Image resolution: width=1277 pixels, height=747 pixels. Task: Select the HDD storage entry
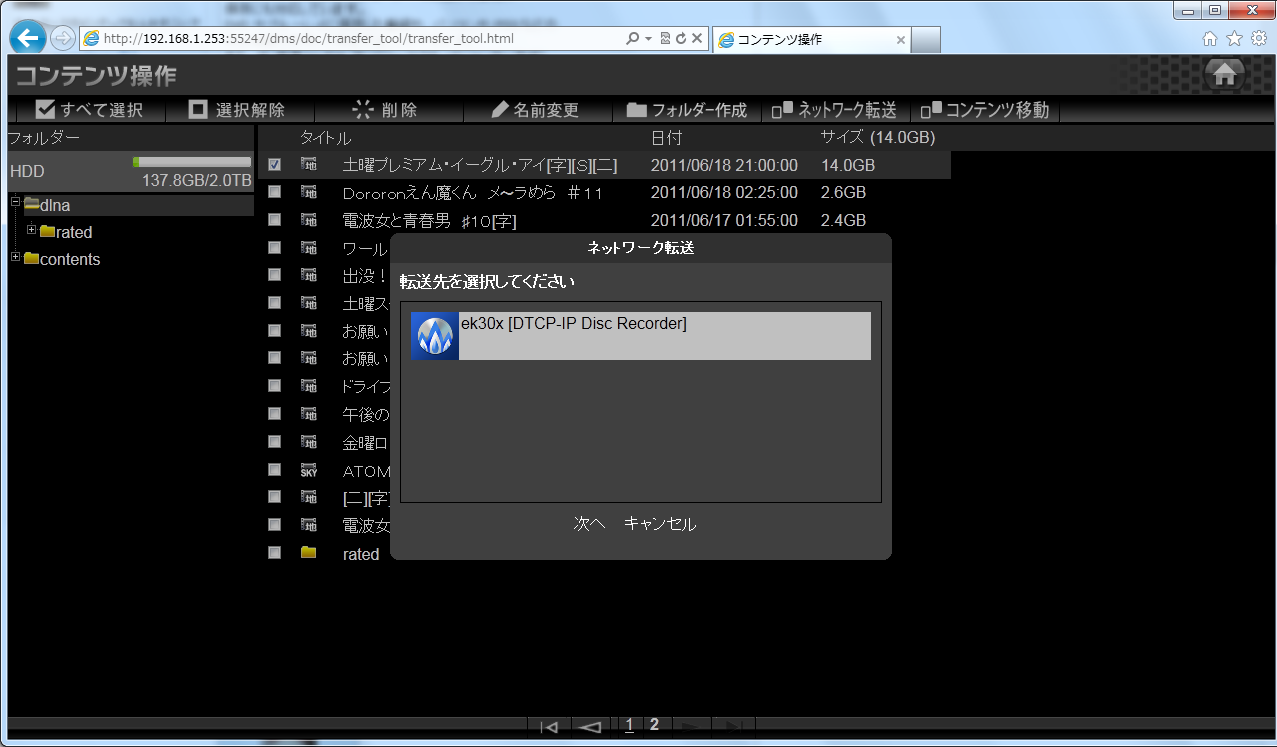point(130,171)
